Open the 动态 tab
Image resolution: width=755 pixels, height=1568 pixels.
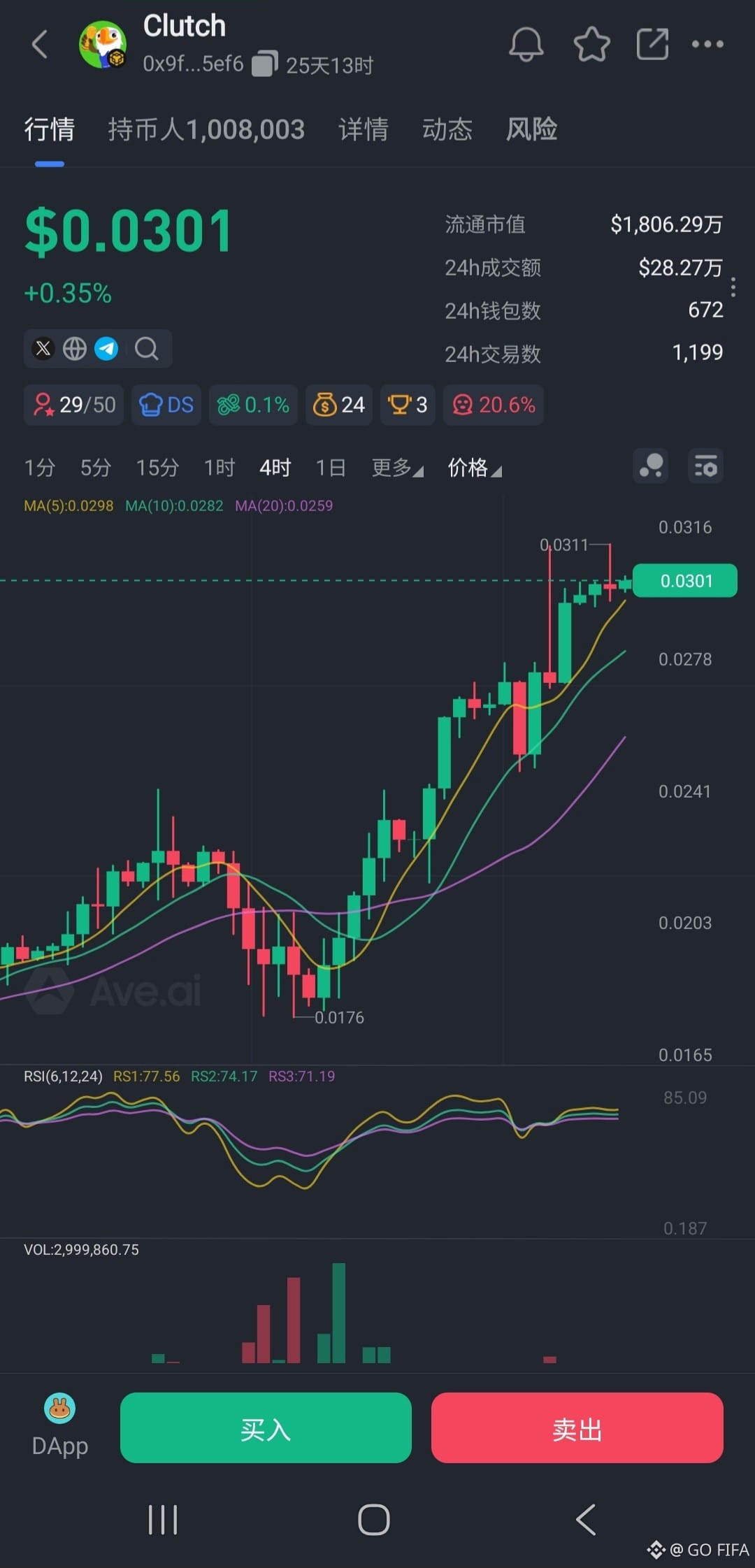[x=447, y=130]
